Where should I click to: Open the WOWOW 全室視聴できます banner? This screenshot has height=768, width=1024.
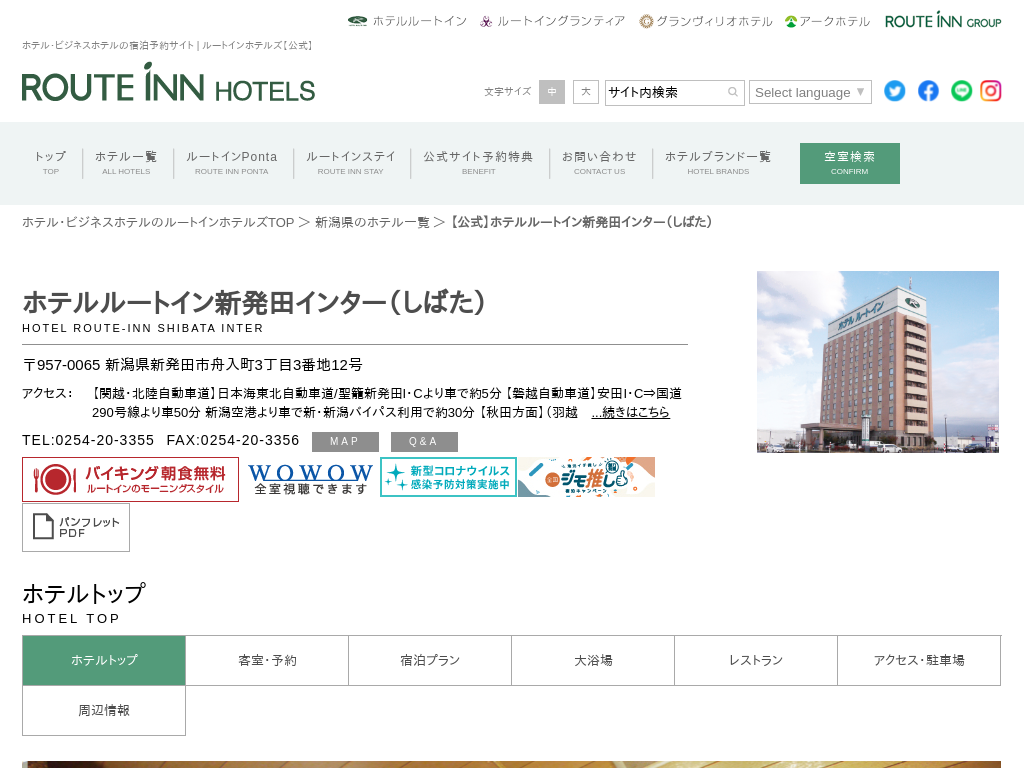coord(311,478)
